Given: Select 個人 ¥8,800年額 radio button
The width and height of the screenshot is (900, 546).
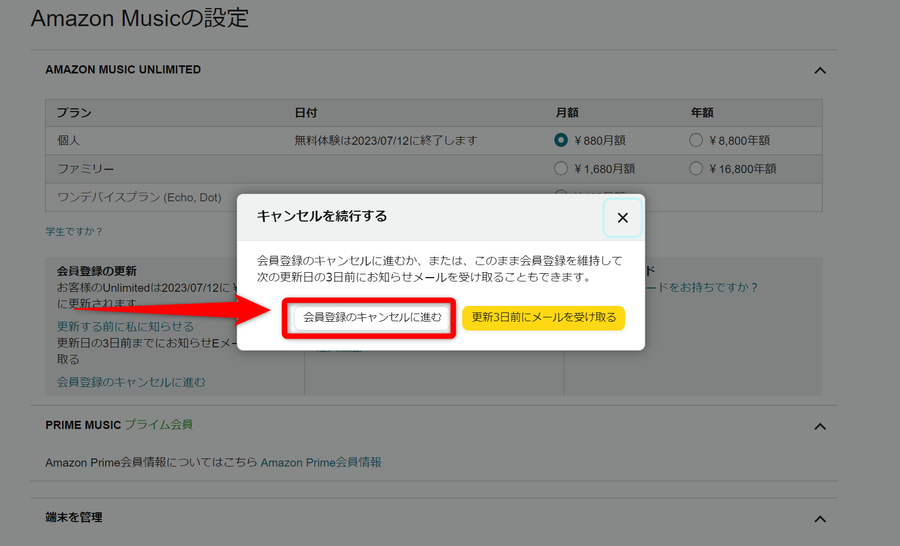Looking at the screenshot, I should 696,140.
